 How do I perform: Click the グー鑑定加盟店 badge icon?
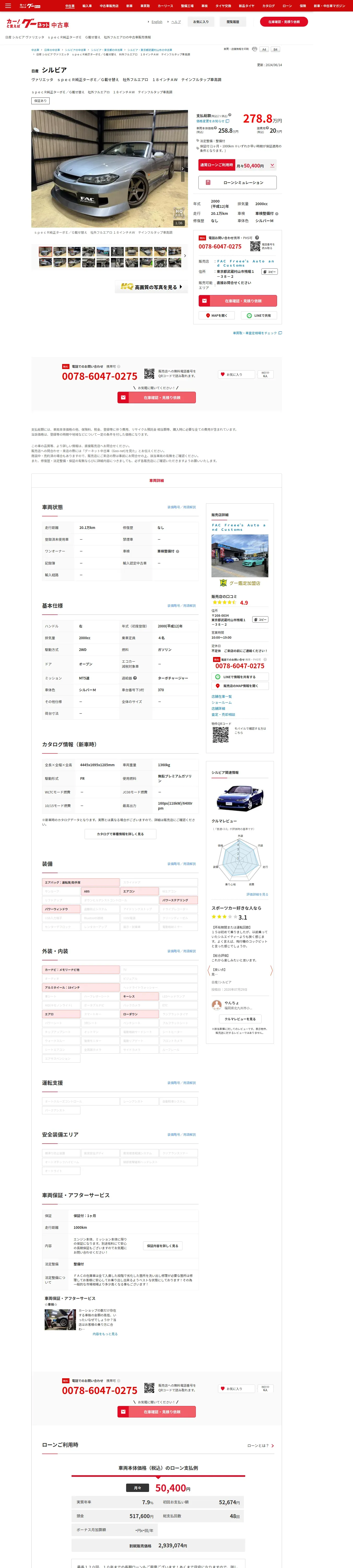(223, 583)
